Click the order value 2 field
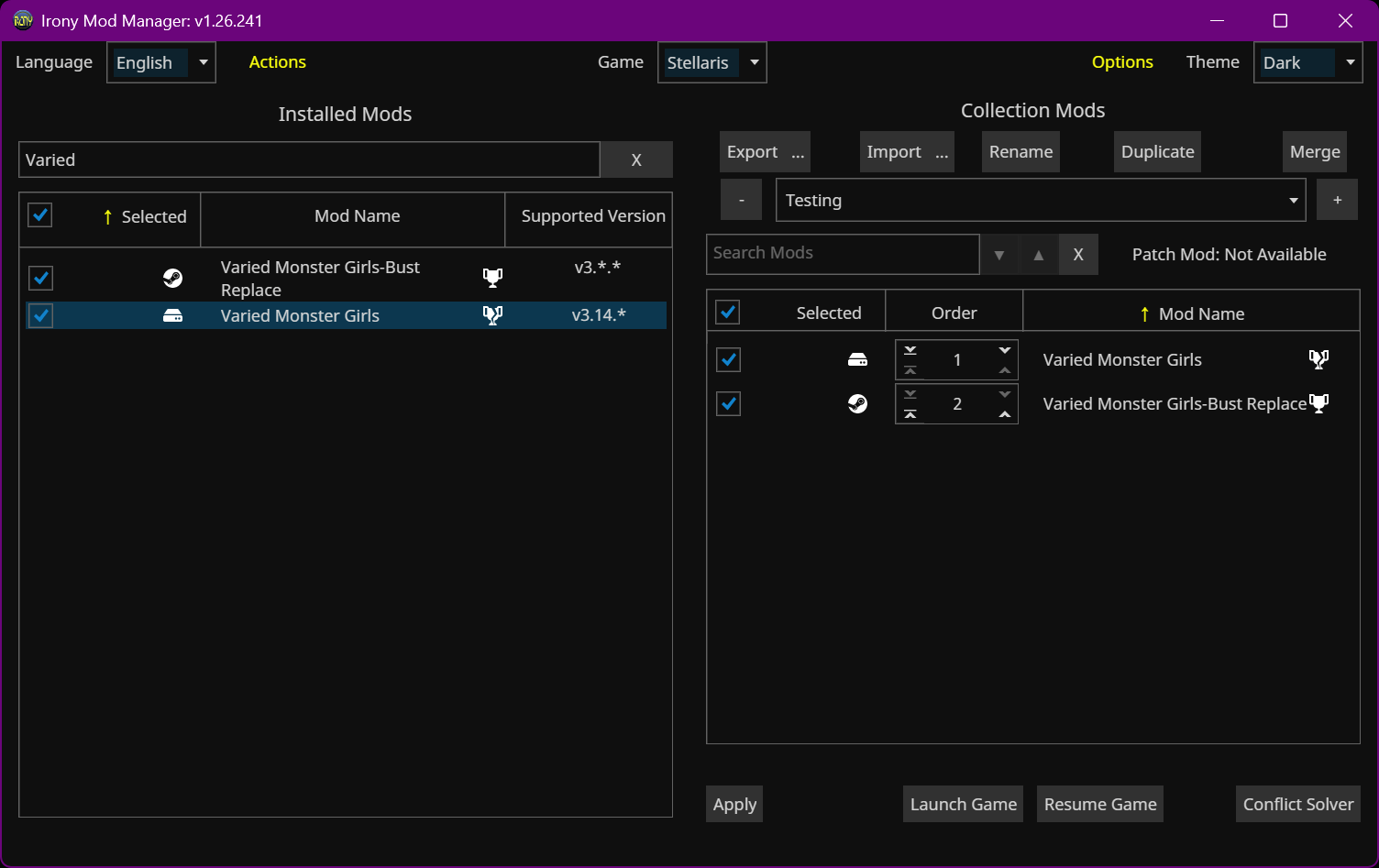The height and width of the screenshot is (868, 1379). pyautogui.click(x=956, y=403)
